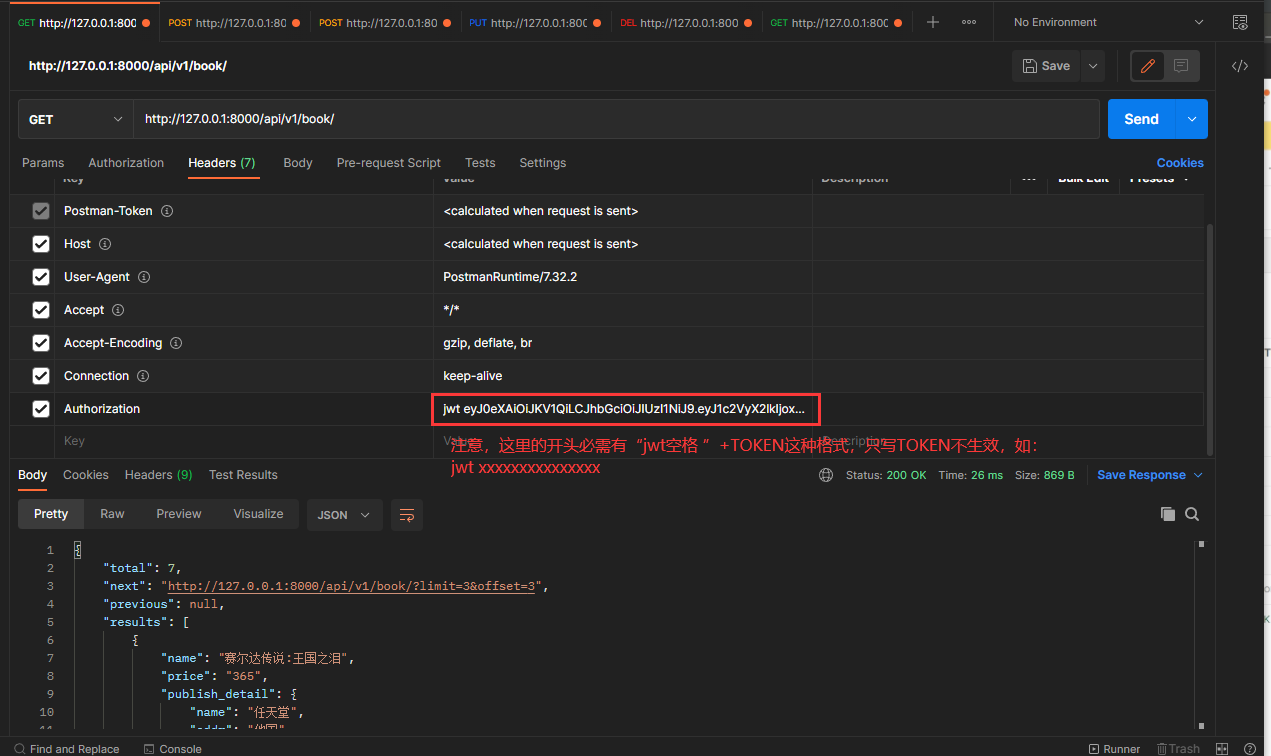Expand the Send button dropdown arrow
Viewport: 1271px width, 756px height.
1192,119
